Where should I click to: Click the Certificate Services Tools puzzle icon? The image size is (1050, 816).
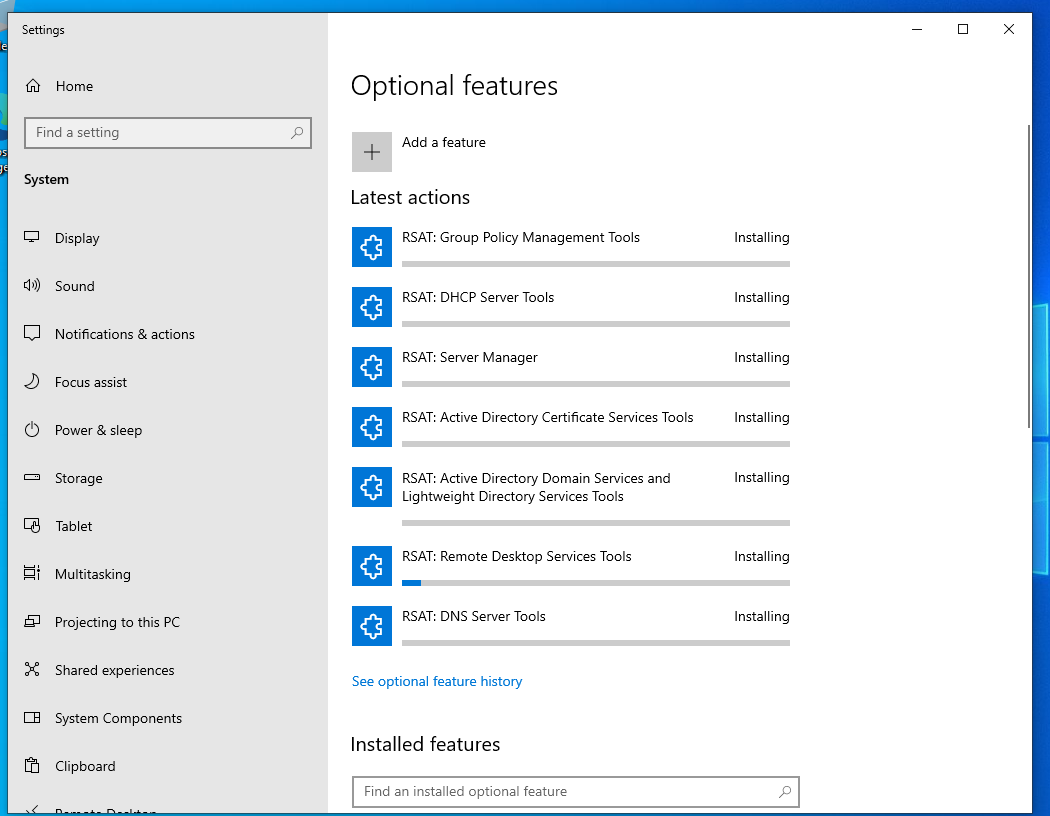point(372,427)
